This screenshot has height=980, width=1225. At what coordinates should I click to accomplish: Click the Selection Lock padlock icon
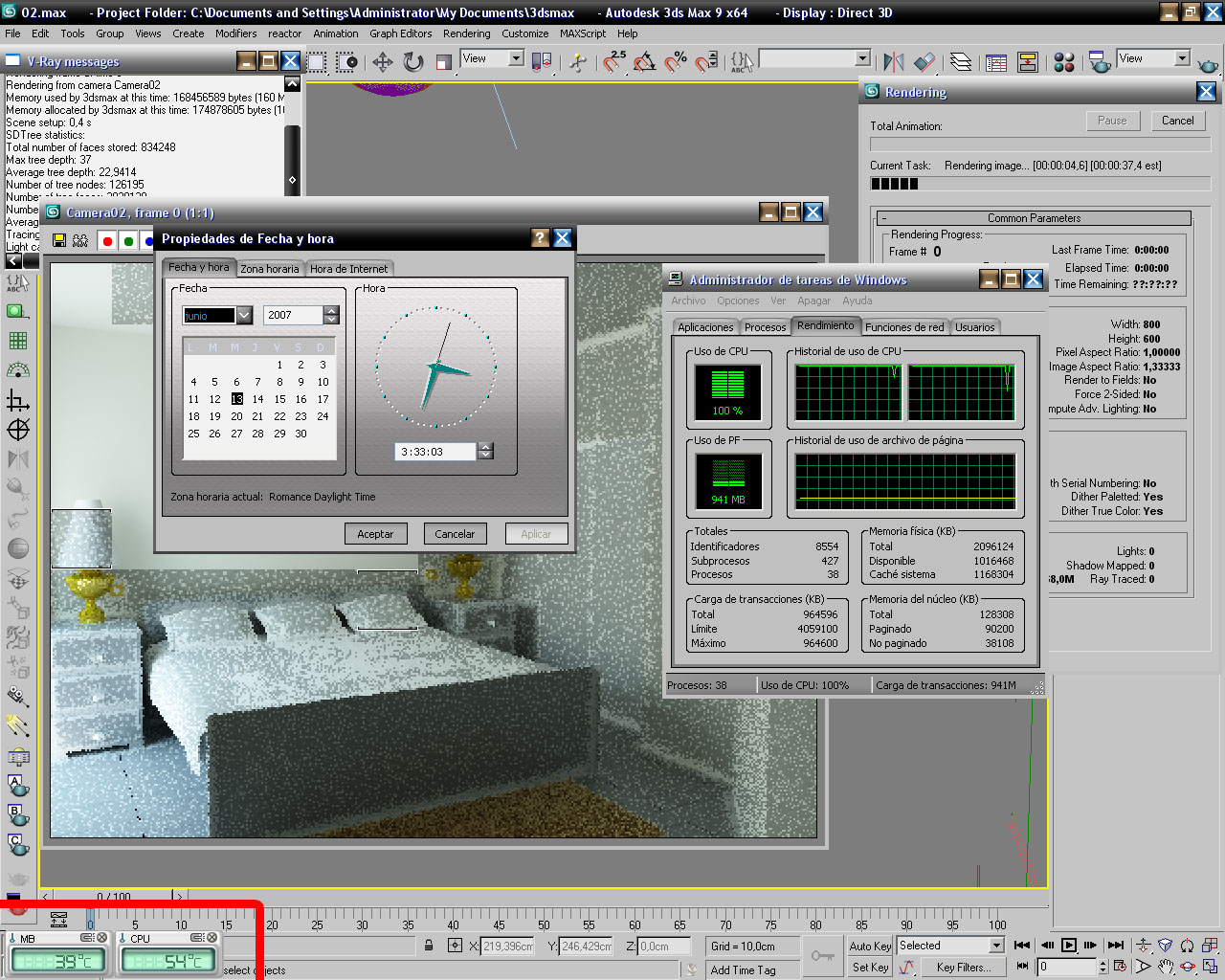tap(429, 946)
